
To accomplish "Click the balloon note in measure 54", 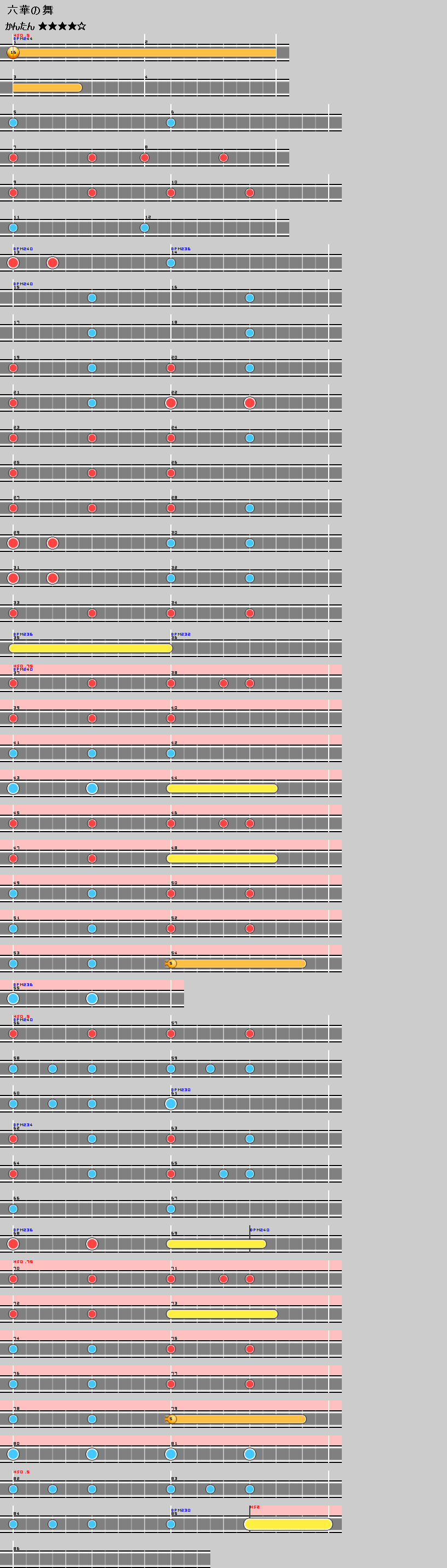I will 171,964.
